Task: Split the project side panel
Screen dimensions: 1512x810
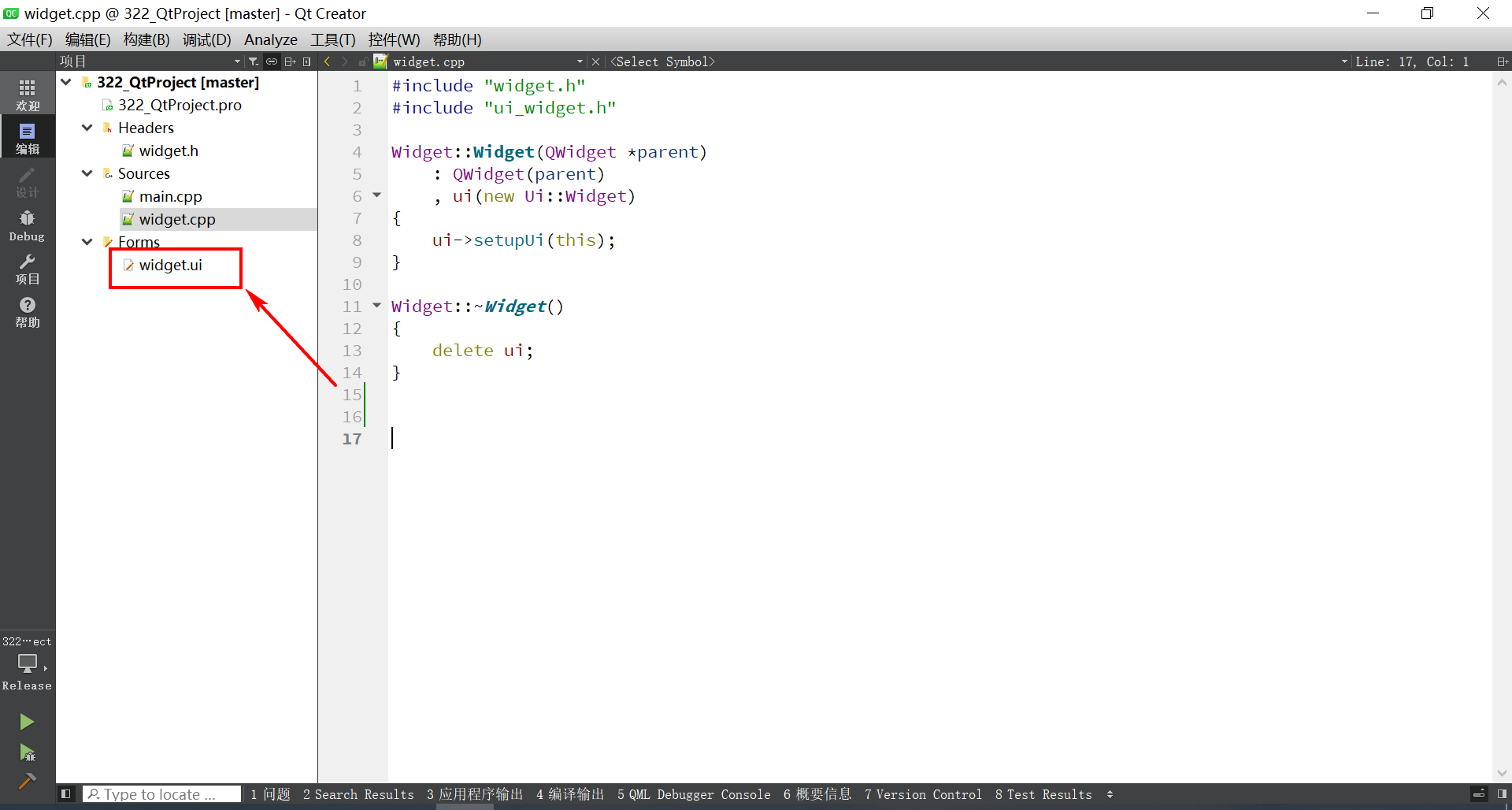Action: (x=290, y=61)
